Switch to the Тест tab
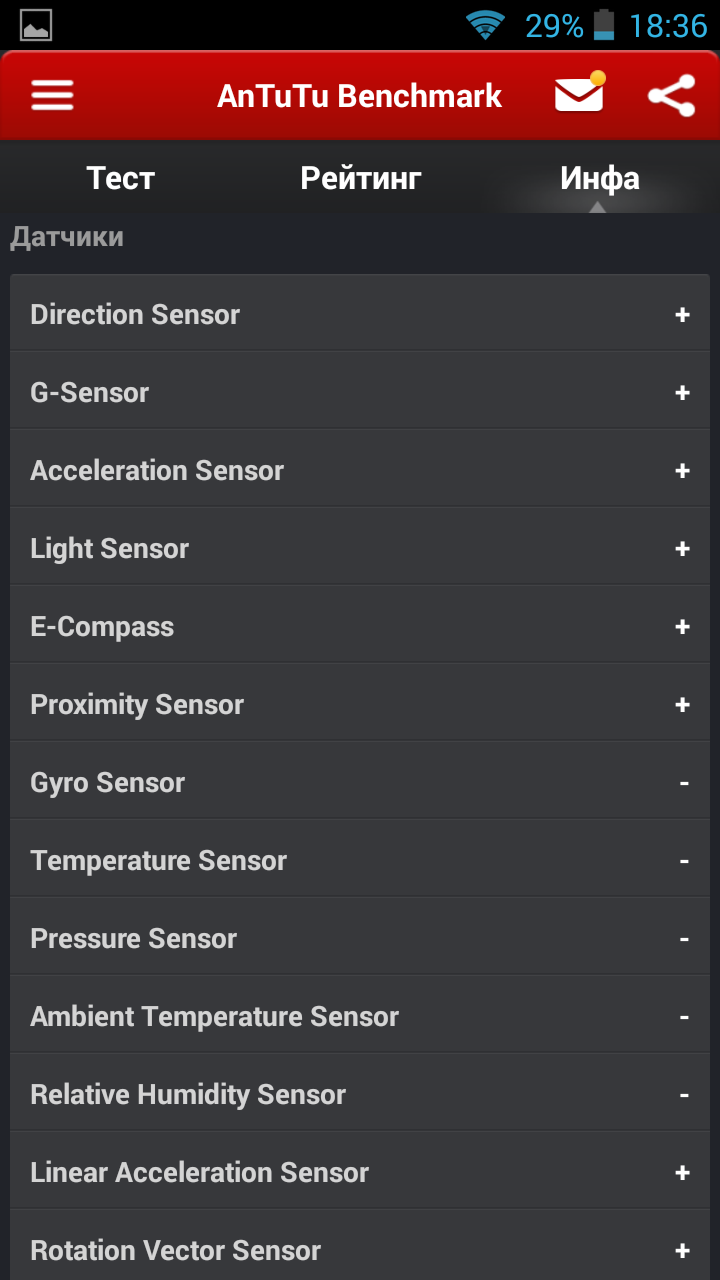Screen dimensions: 720x1280 pos(121,178)
